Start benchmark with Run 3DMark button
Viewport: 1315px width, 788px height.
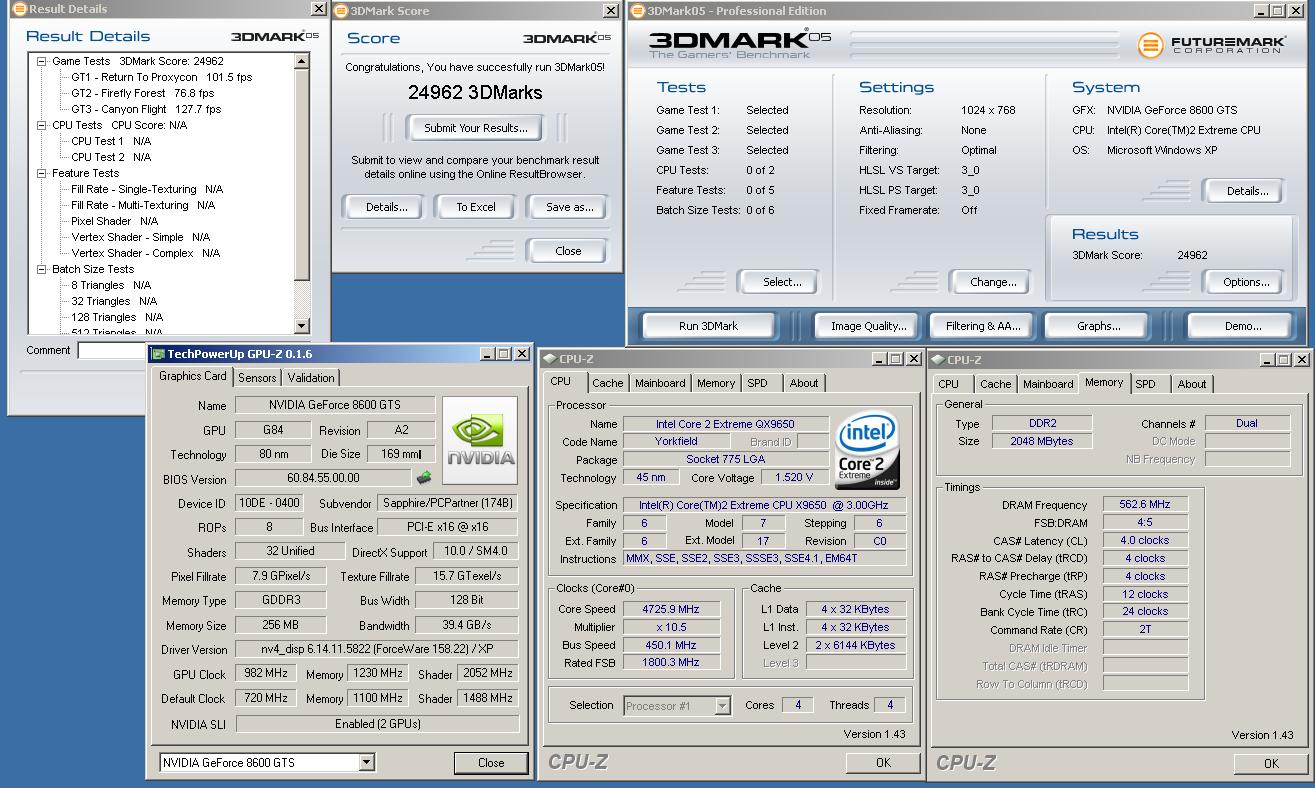tap(708, 326)
